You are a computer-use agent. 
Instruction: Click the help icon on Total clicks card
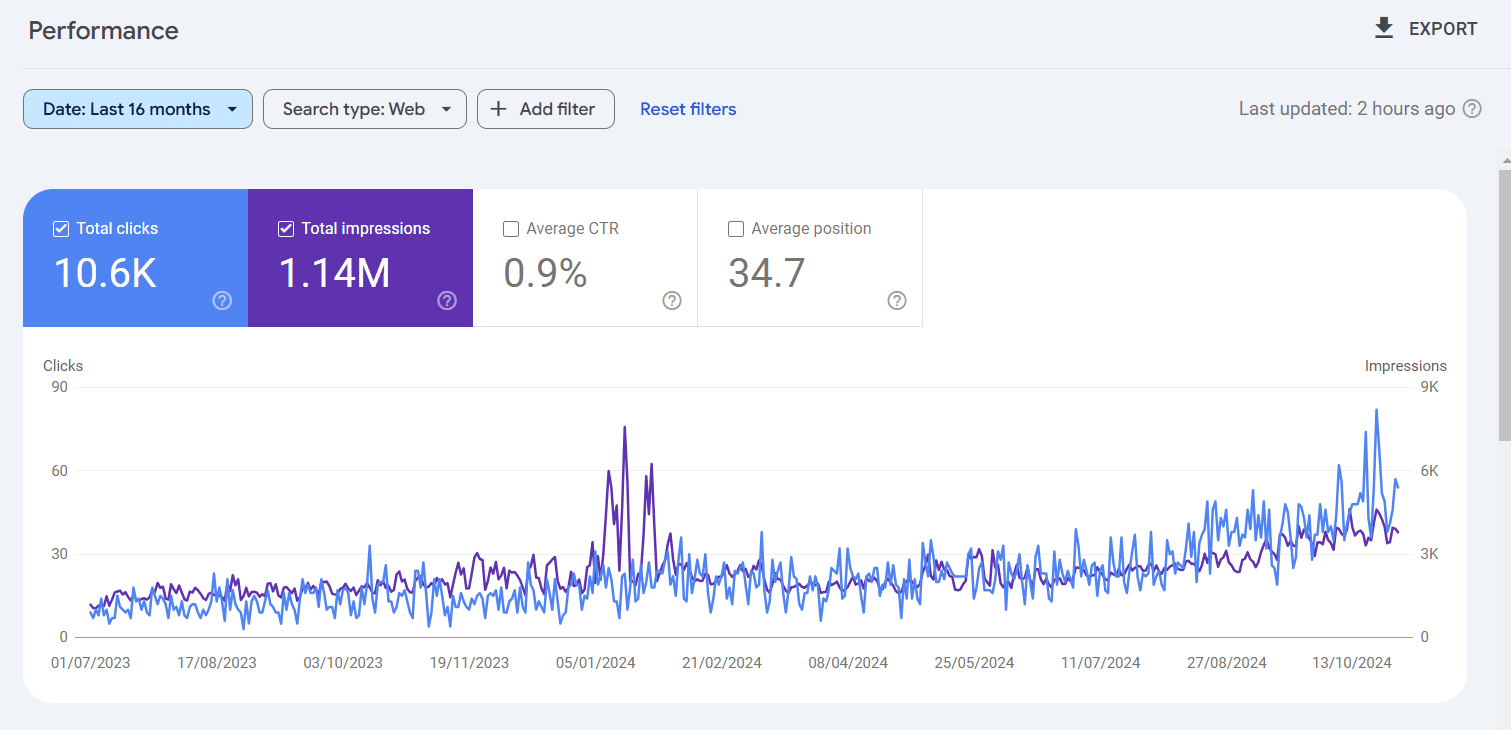222,300
